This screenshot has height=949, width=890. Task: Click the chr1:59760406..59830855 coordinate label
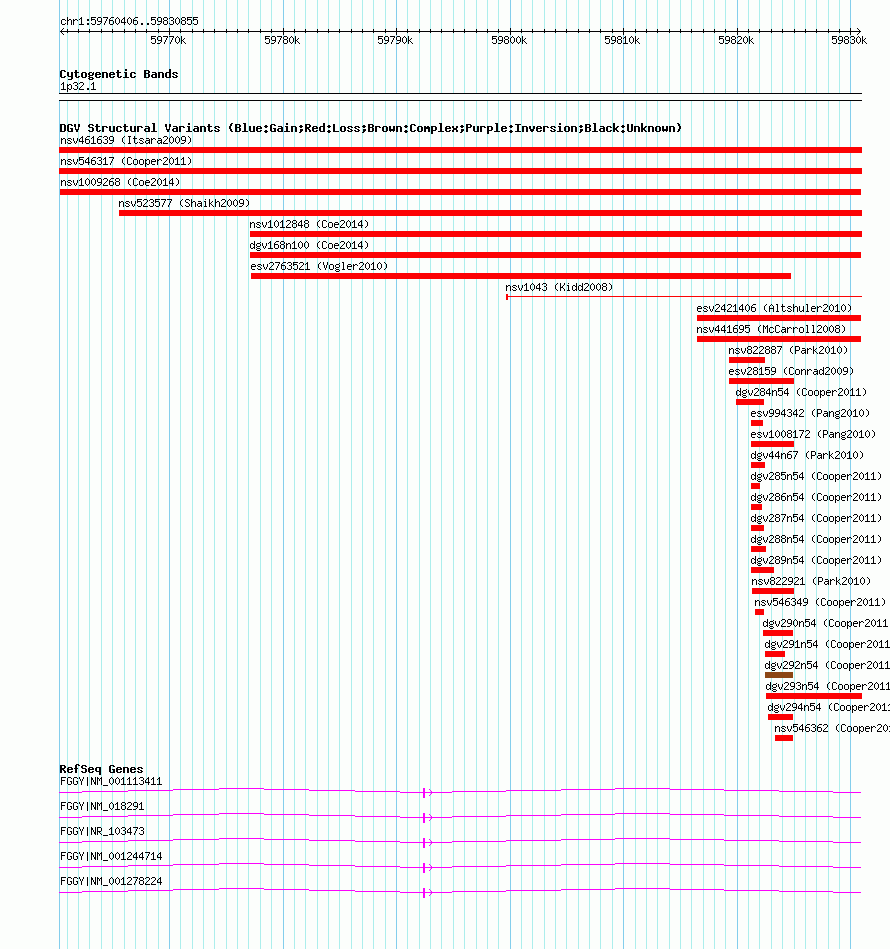pos(129,21)
